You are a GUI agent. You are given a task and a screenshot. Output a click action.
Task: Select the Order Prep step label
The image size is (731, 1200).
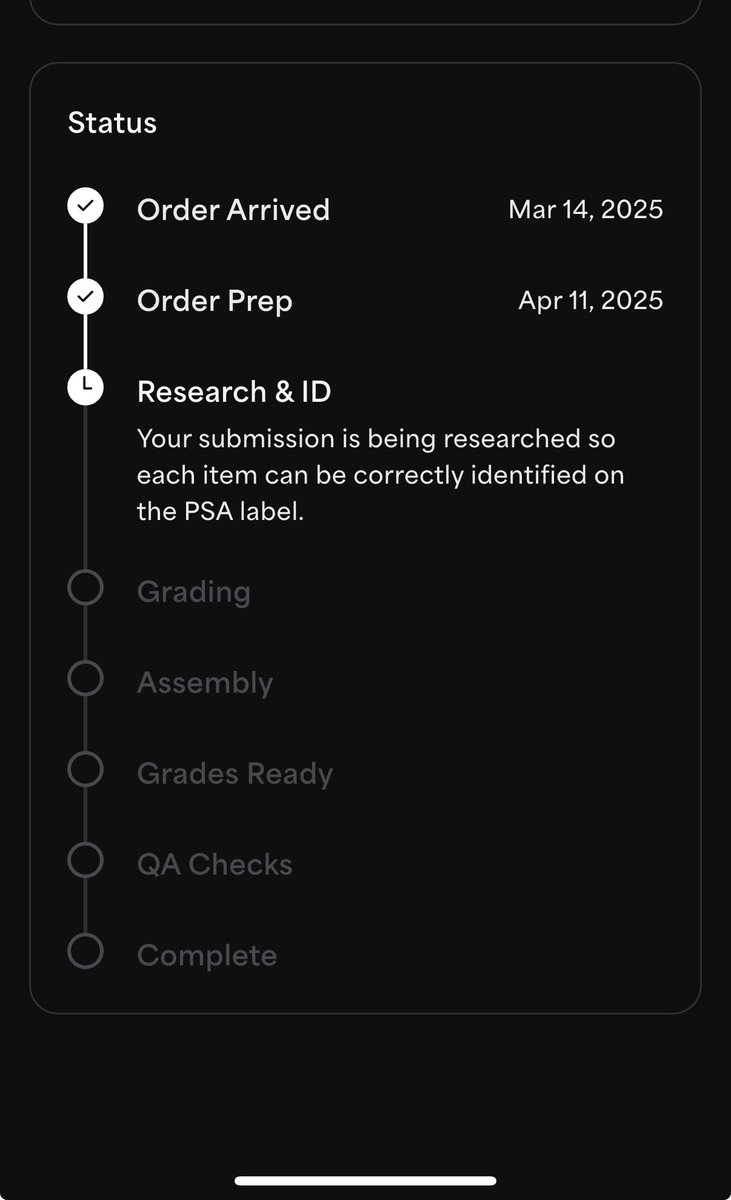tap(215, 301)
